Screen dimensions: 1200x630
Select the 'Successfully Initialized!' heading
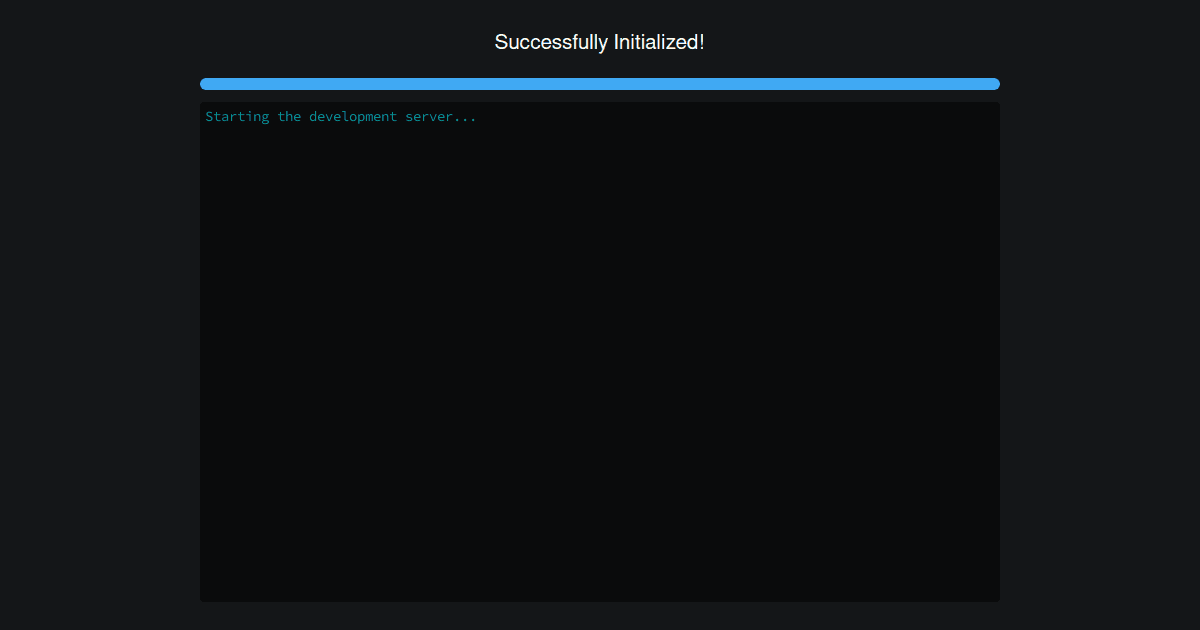(x=599, y=42)
